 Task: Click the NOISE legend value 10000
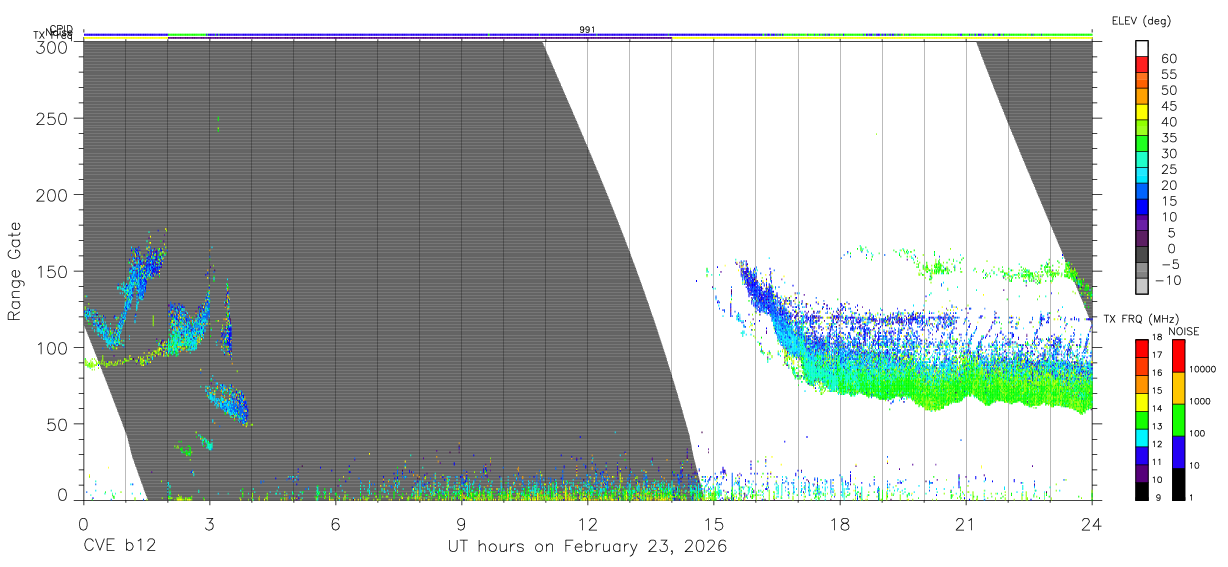click(1204, 370)
